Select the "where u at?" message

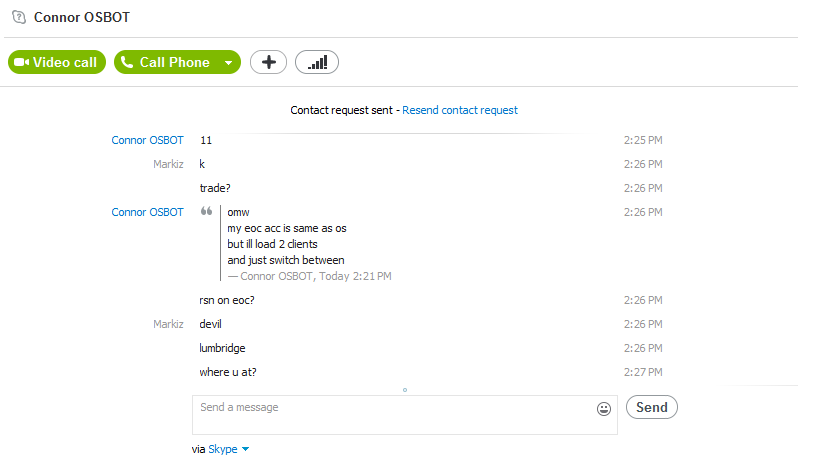(228, 372)
